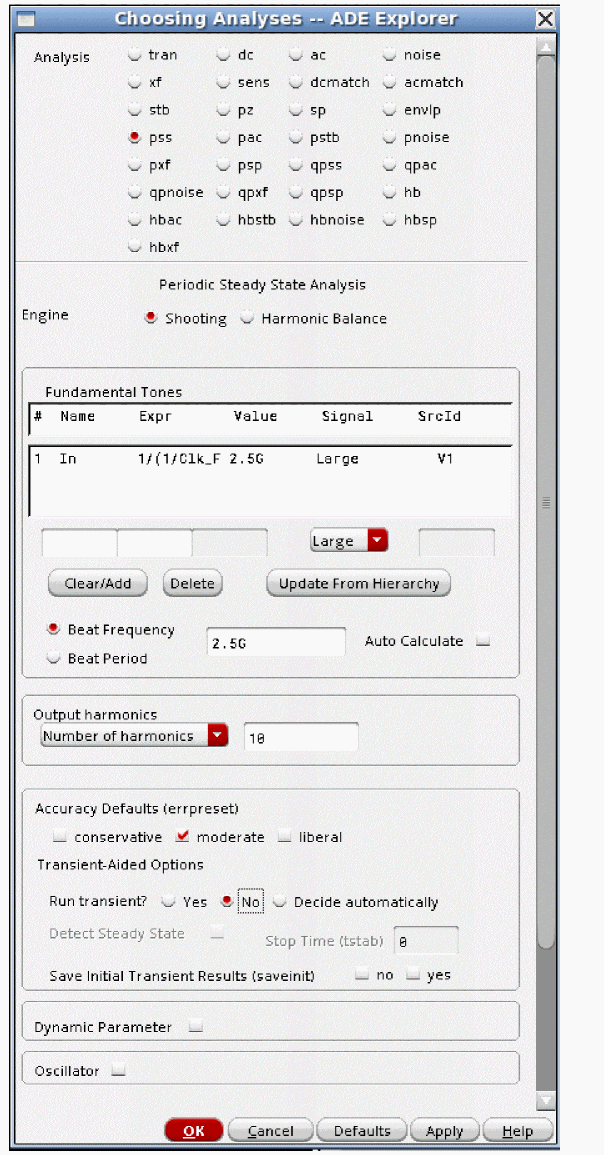Screen dimensions: 604x1155
Task: Click the Beat Frequency value field
Action: 275,643
